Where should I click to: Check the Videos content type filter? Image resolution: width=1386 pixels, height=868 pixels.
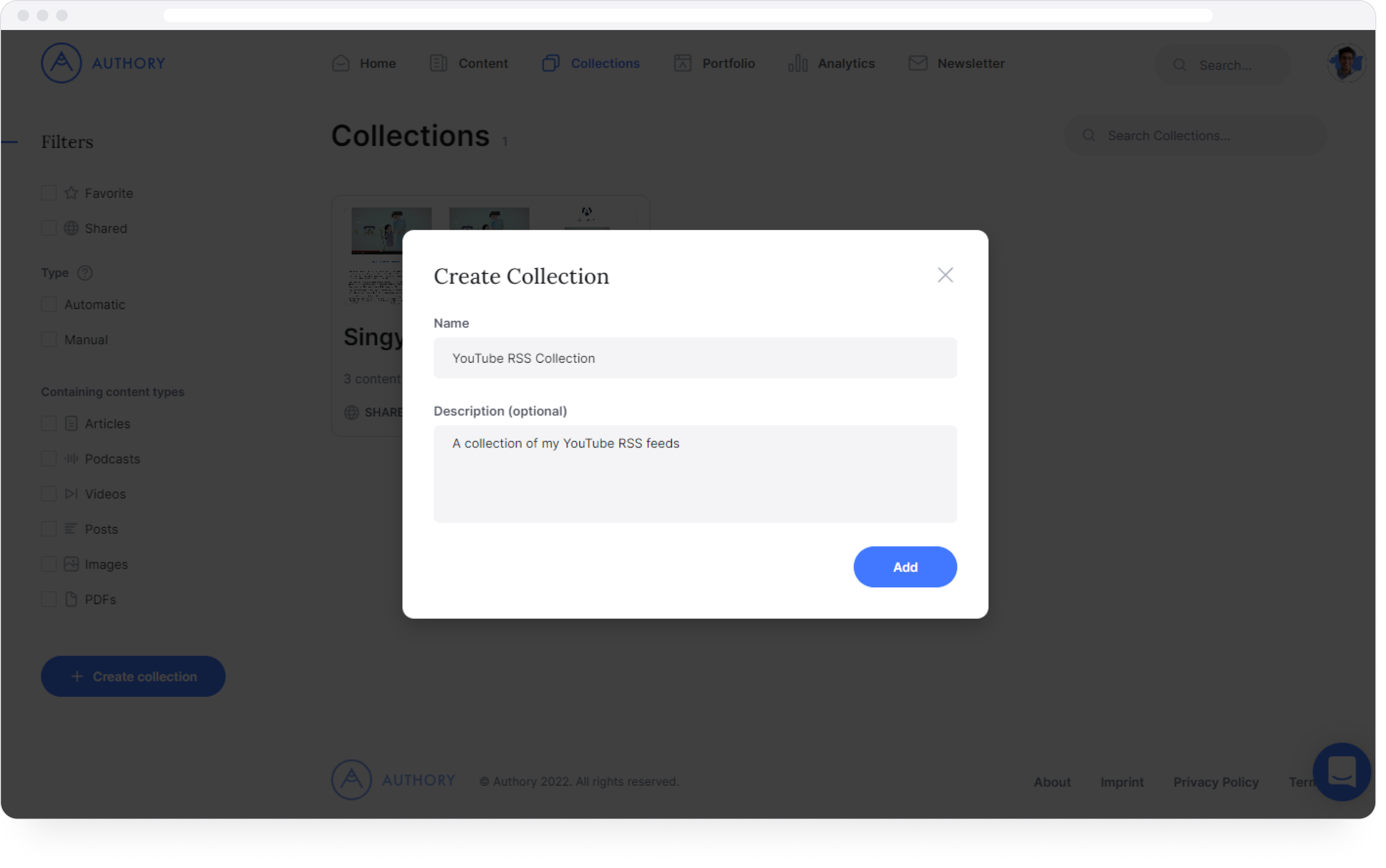pos(49,494)
